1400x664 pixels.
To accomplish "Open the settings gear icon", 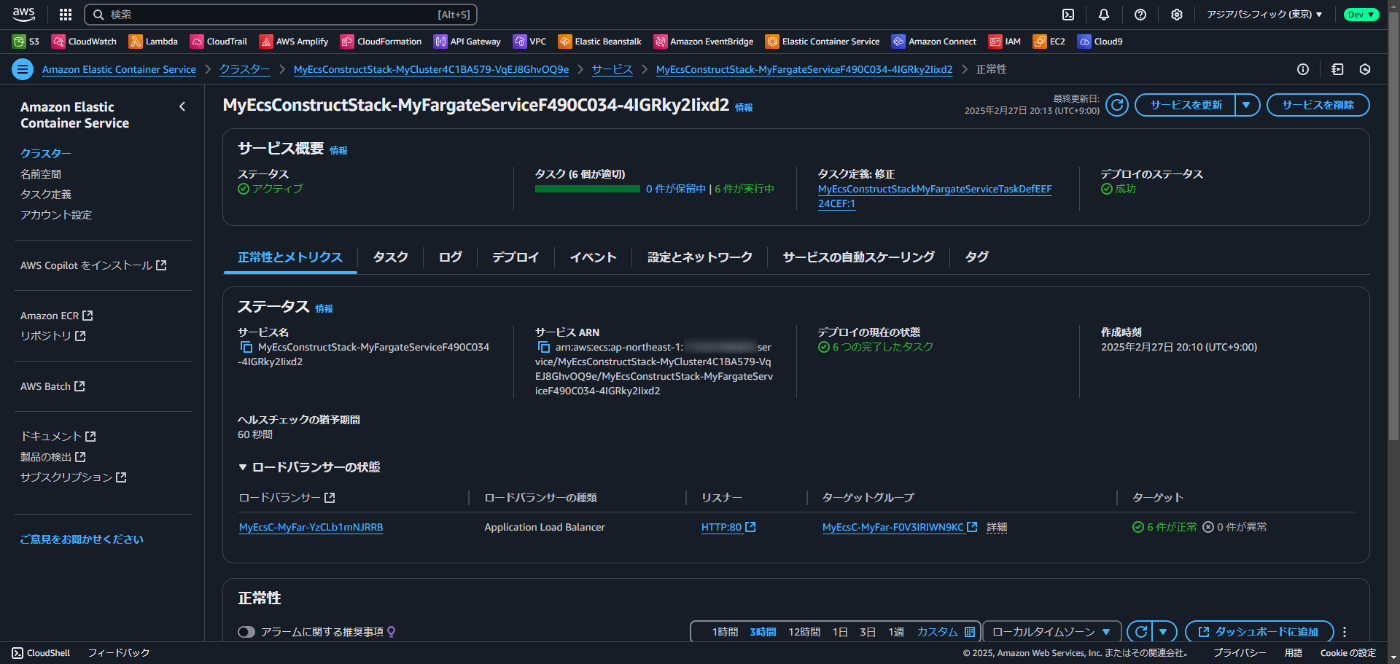I will pyautogui.click(x=1177, y=15).
